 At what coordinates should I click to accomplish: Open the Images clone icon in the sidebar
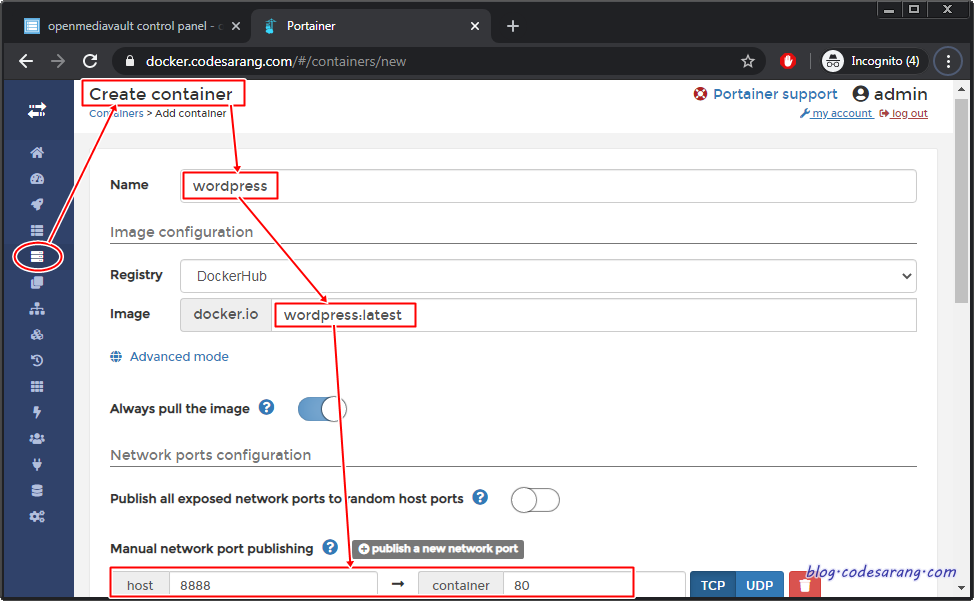37,282
